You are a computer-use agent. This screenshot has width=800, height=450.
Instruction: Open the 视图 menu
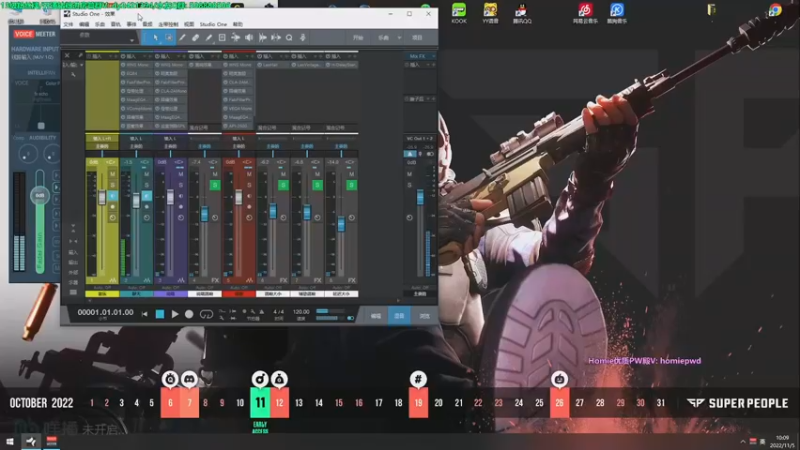(189, 24)
